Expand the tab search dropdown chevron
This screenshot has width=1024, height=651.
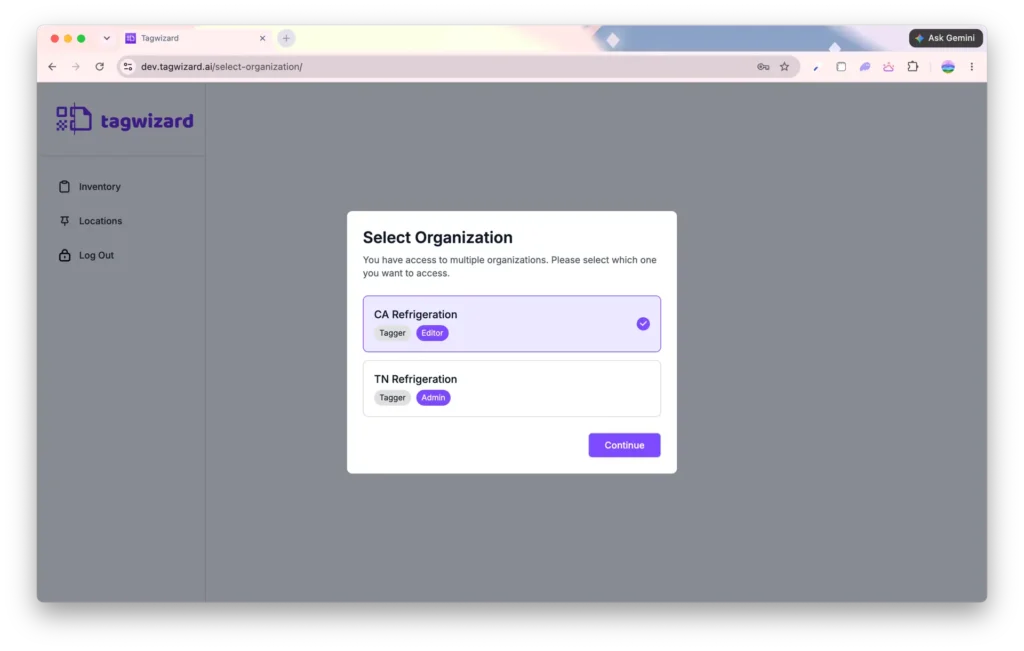[x=106, y=39]
